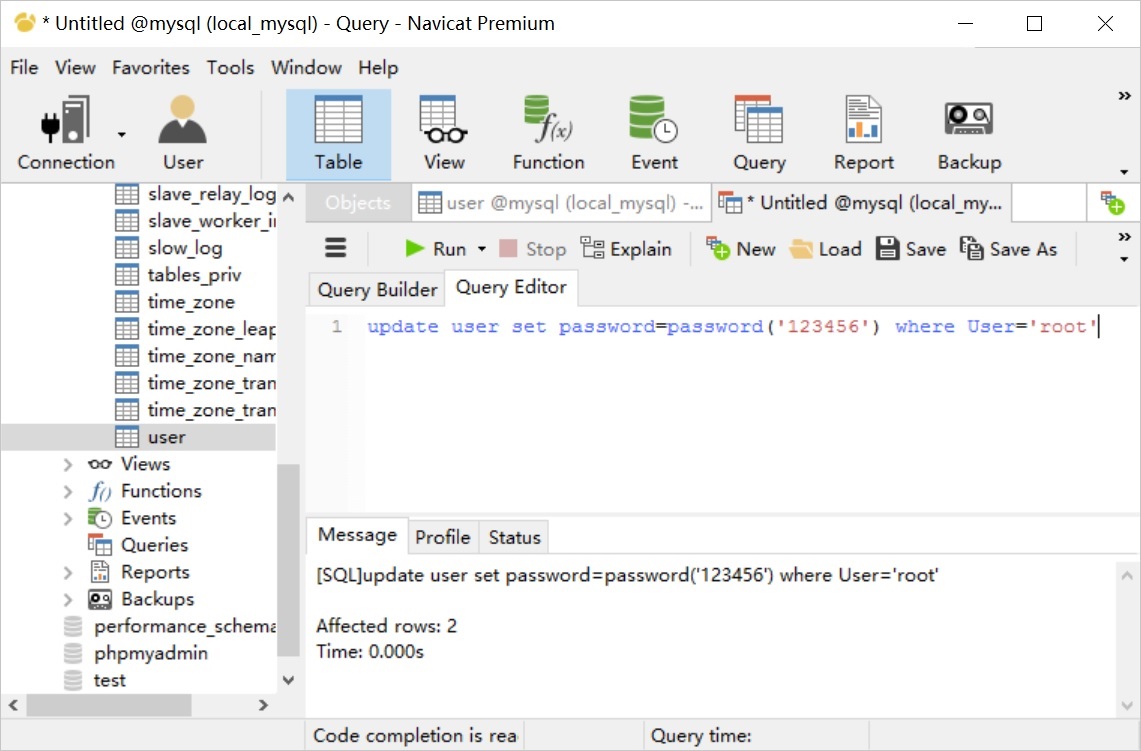The image size is (1141, 751).
Task: Click the 'Affected rows: 2' message text
Action: tap(386, 626)
